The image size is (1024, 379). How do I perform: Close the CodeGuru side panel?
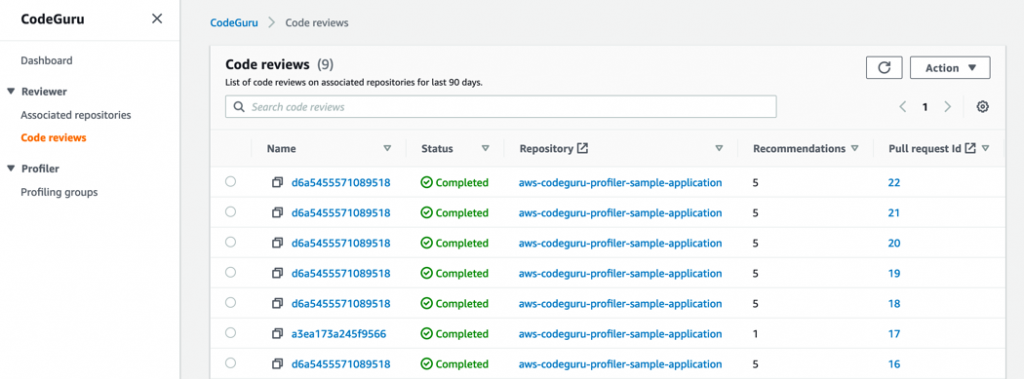coord(157,19)
